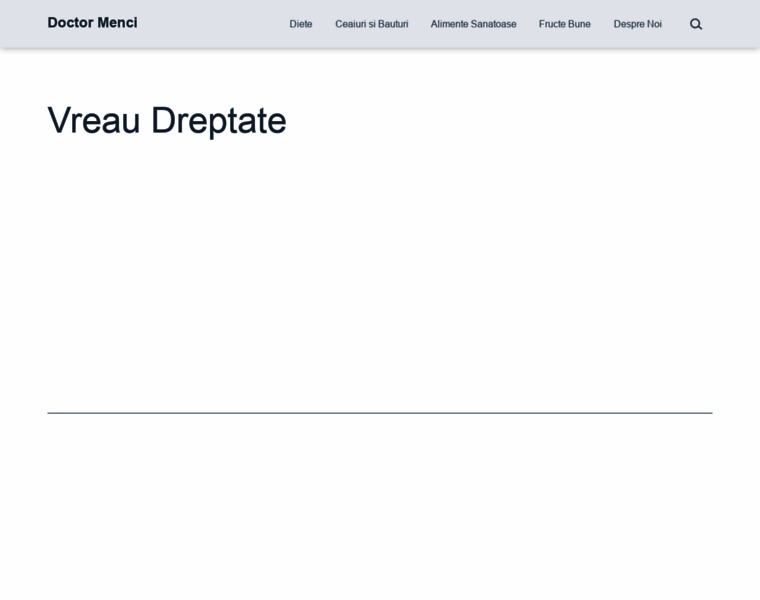
Task: Open site search from the header
Action: click(x=696, y=24)
